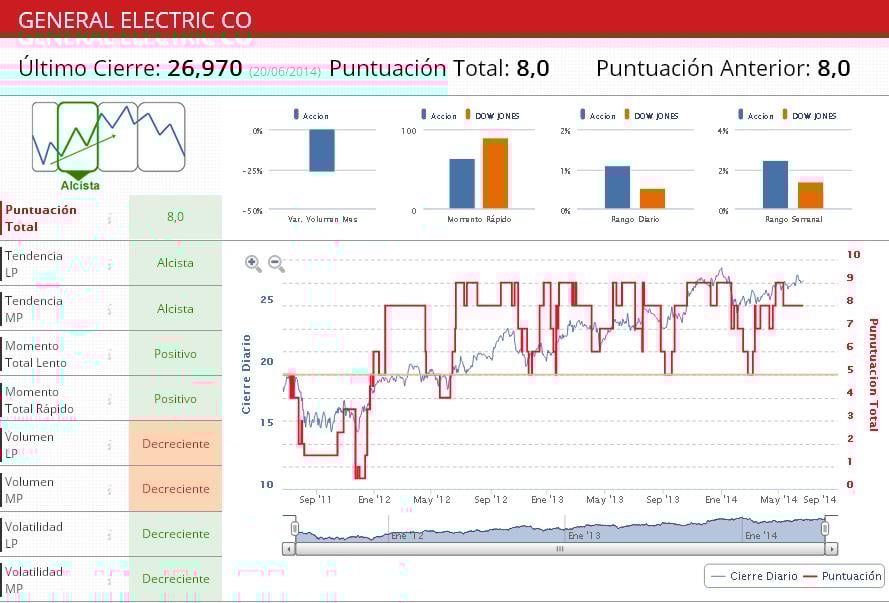Click blue Accion bar in Rango Diario
The image size is (889, 603).
coord(617,188)
